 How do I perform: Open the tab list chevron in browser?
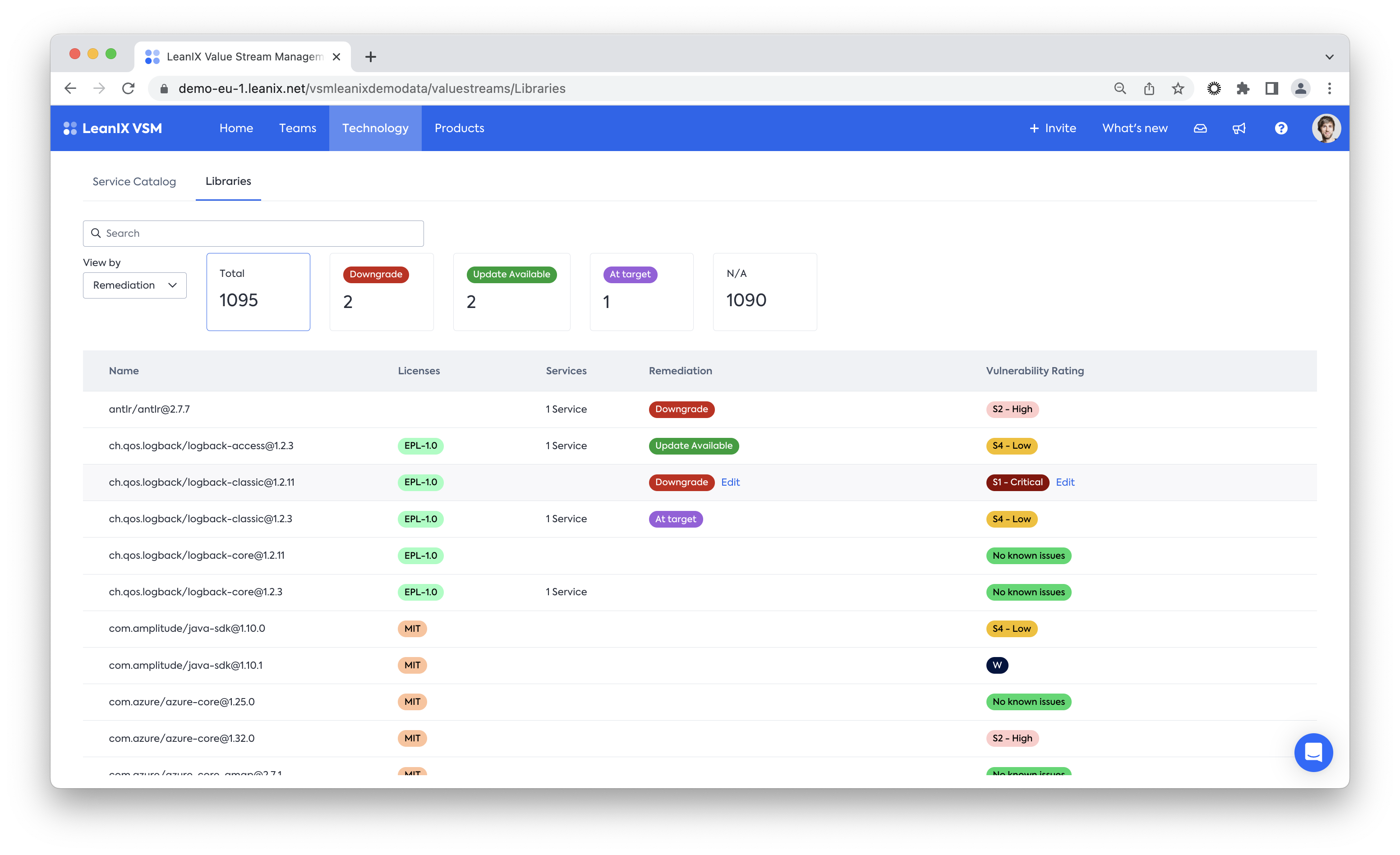1329,57
